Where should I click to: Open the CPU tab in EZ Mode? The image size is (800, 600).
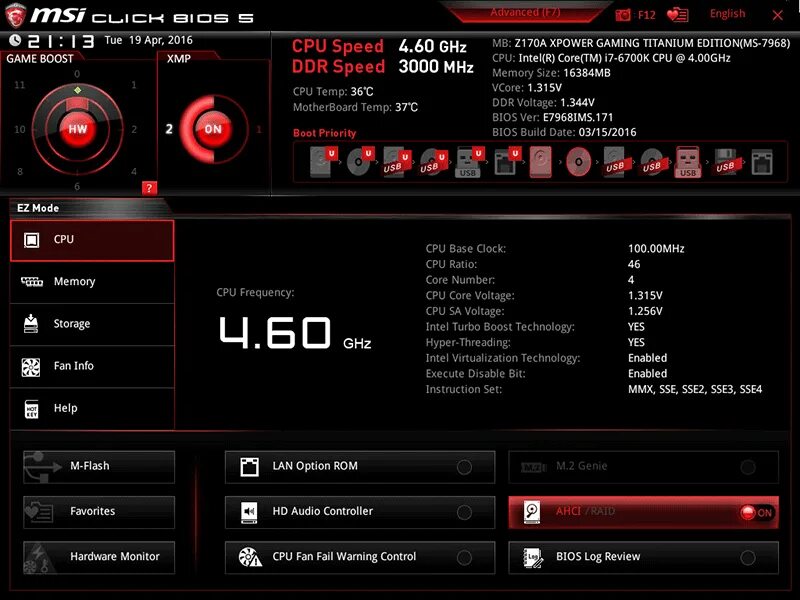click(92, 240)
